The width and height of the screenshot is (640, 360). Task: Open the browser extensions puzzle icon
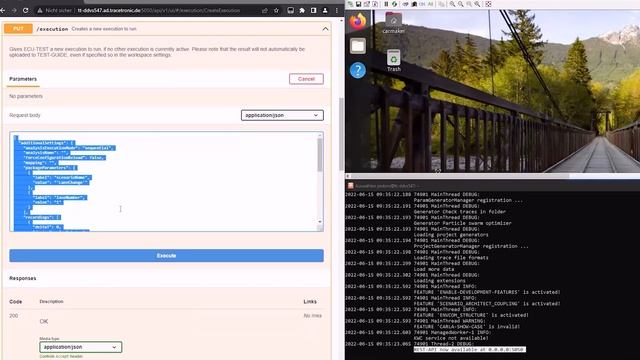(x=302, y=10)
